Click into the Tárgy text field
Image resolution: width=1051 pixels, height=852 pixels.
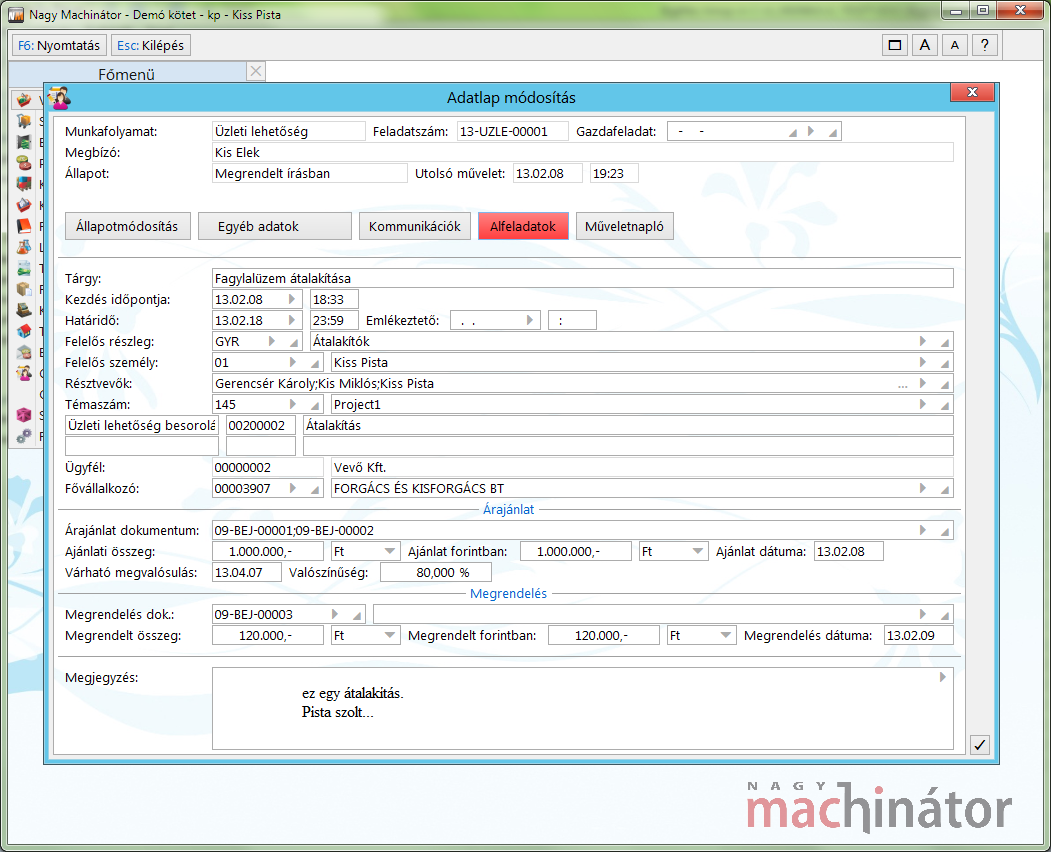click(x=582, y=278)
